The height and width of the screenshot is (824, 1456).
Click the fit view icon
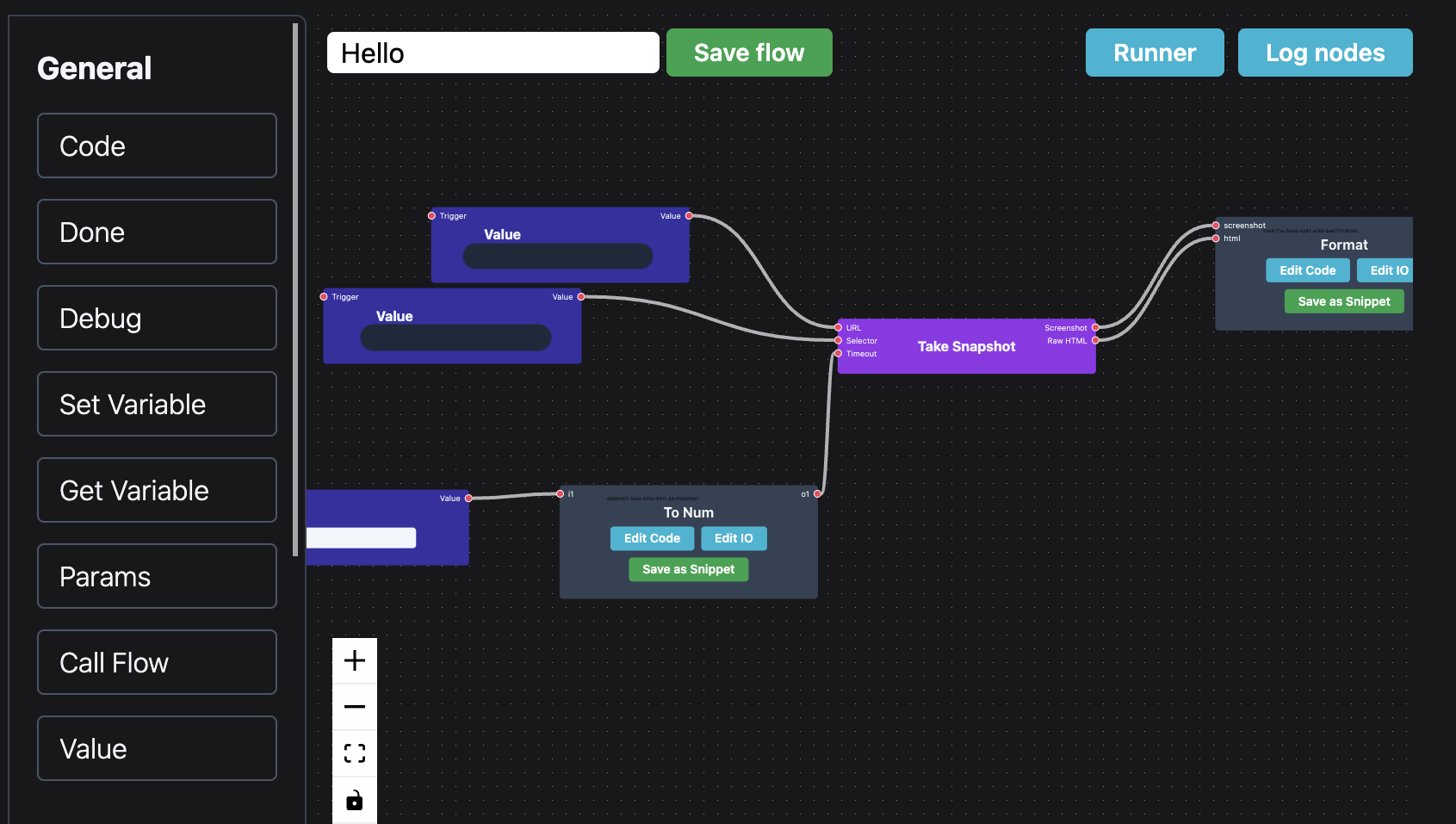point(355,753)
